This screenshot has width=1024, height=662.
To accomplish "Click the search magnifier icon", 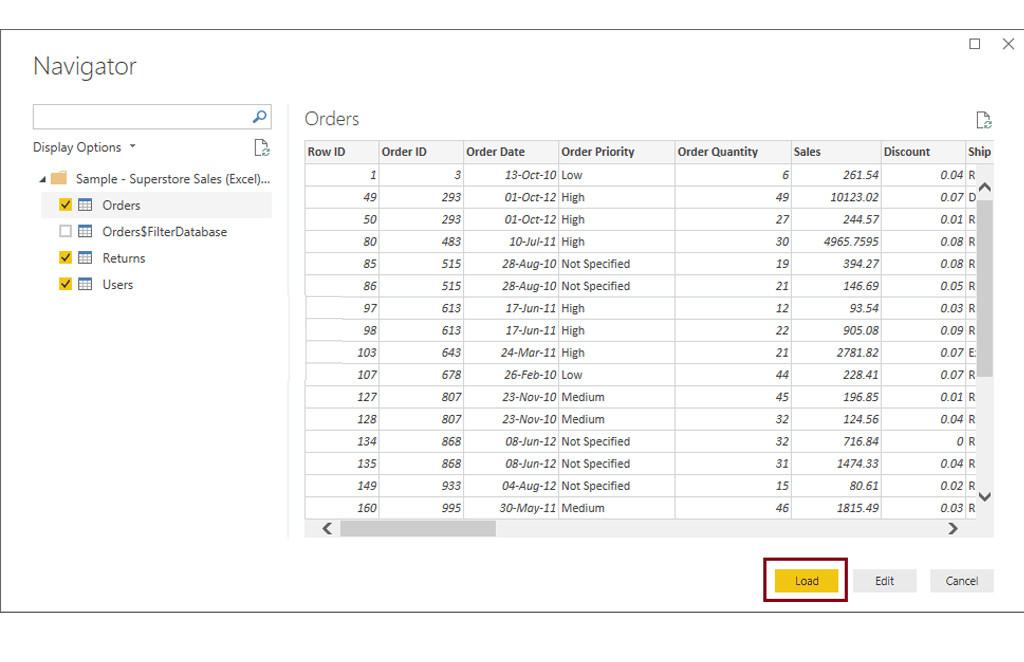I will click(259, 117).
